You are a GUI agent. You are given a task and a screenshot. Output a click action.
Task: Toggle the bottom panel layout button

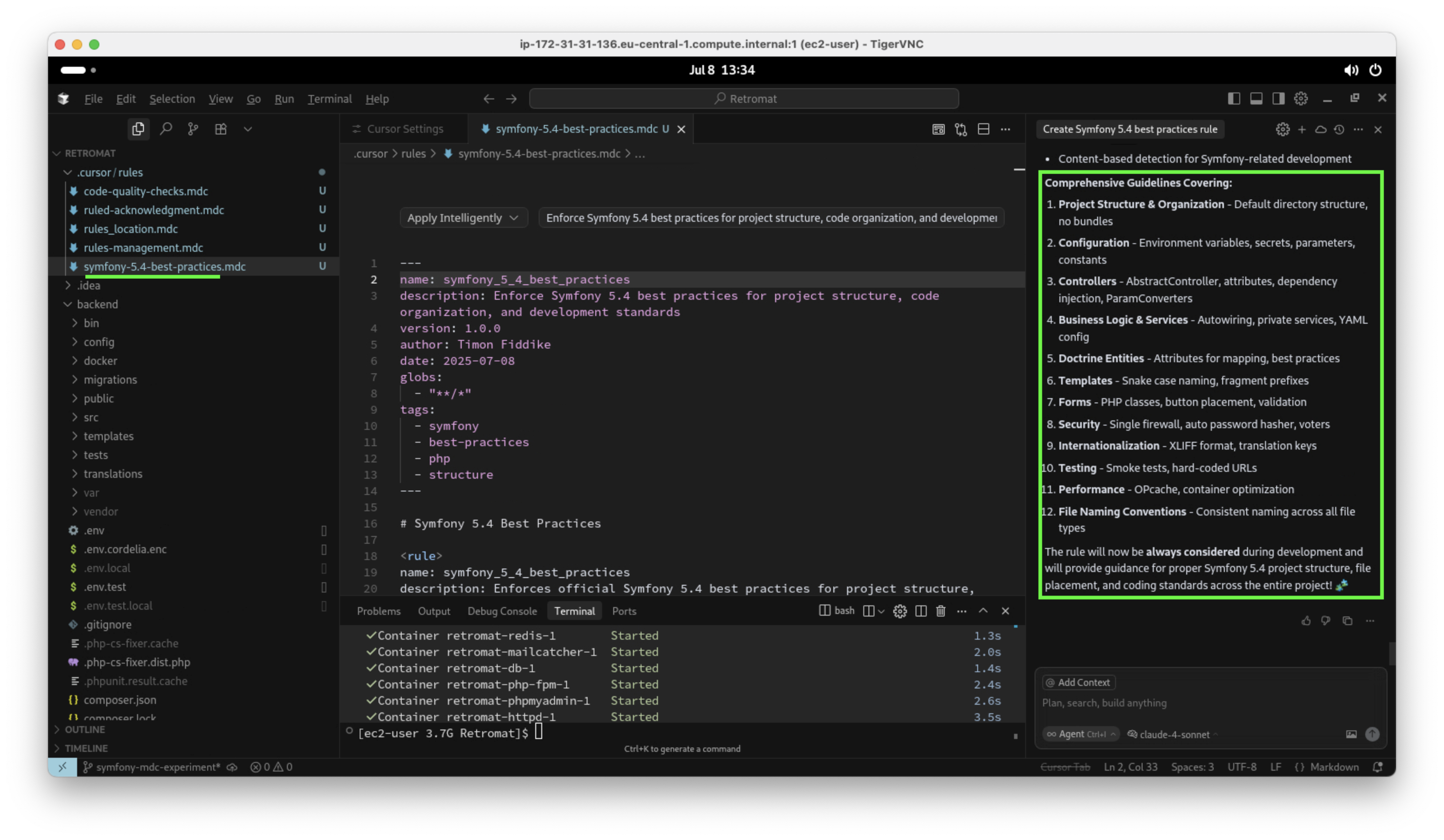click(x=1256, y=98)
